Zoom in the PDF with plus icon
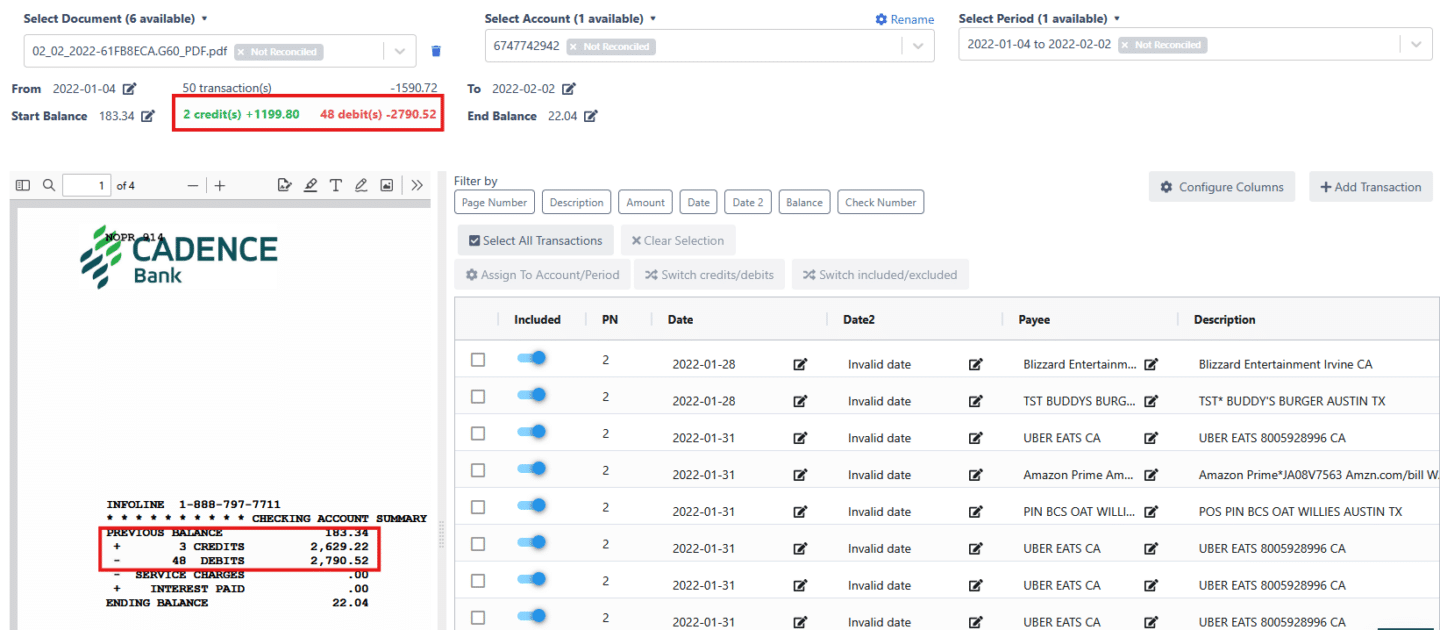Viewport: 1440px width, 630px height. tap(220, 185)
